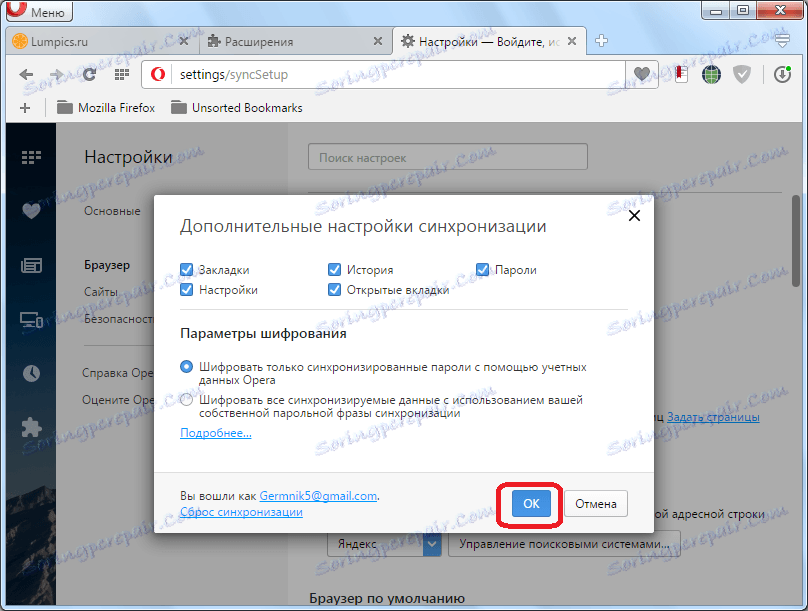Click the Opera logo in address bar
The width and height of the screenshot is (808, 611).
[x=158, y=75]
